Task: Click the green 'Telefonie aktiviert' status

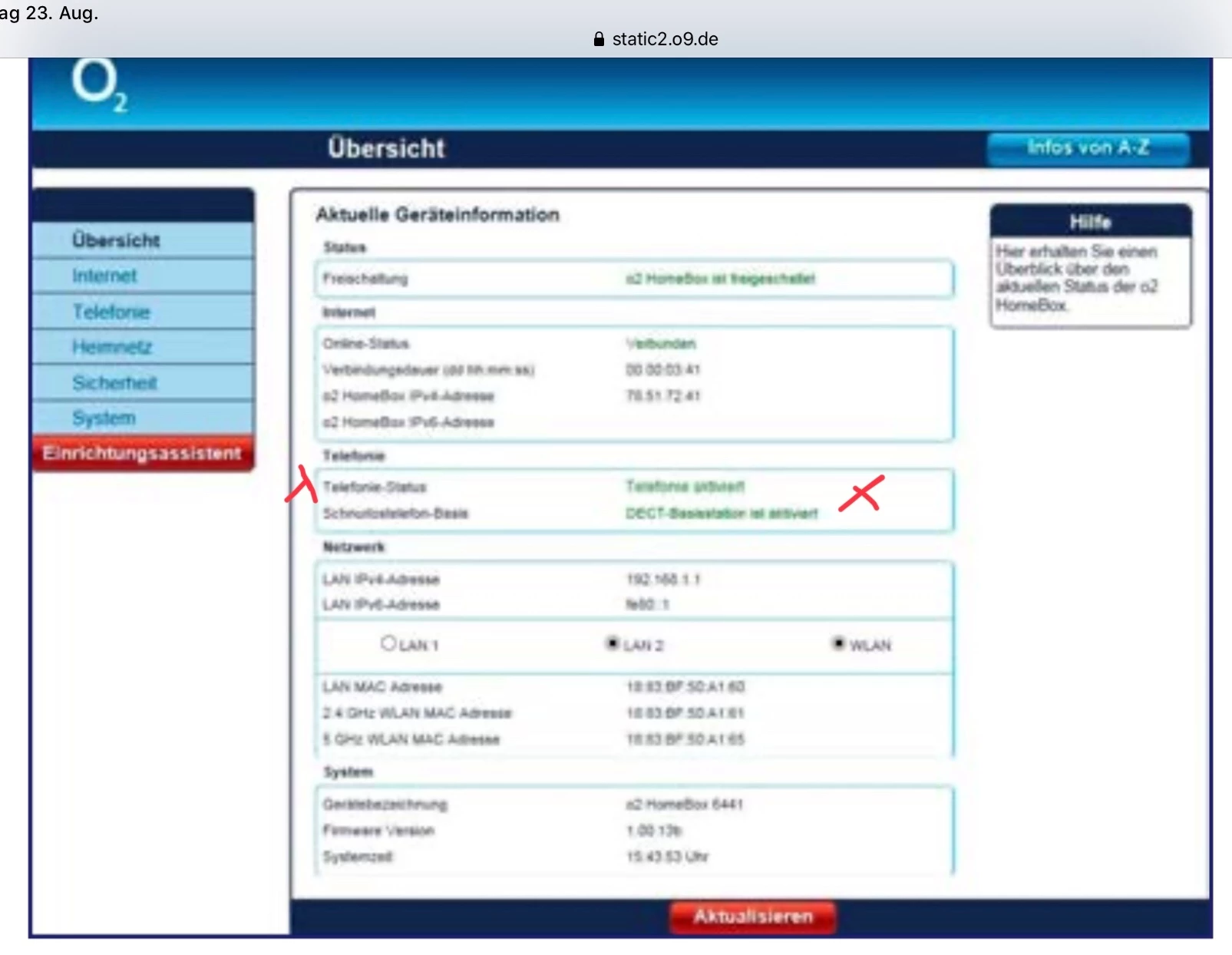Action: pos(685,487)
